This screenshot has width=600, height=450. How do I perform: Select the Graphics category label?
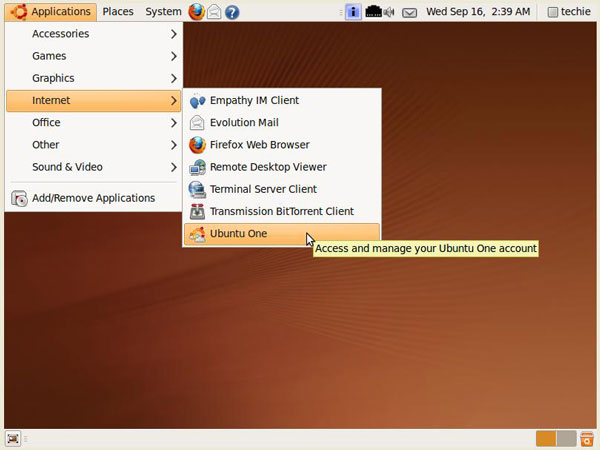click(x=53, y=78)
